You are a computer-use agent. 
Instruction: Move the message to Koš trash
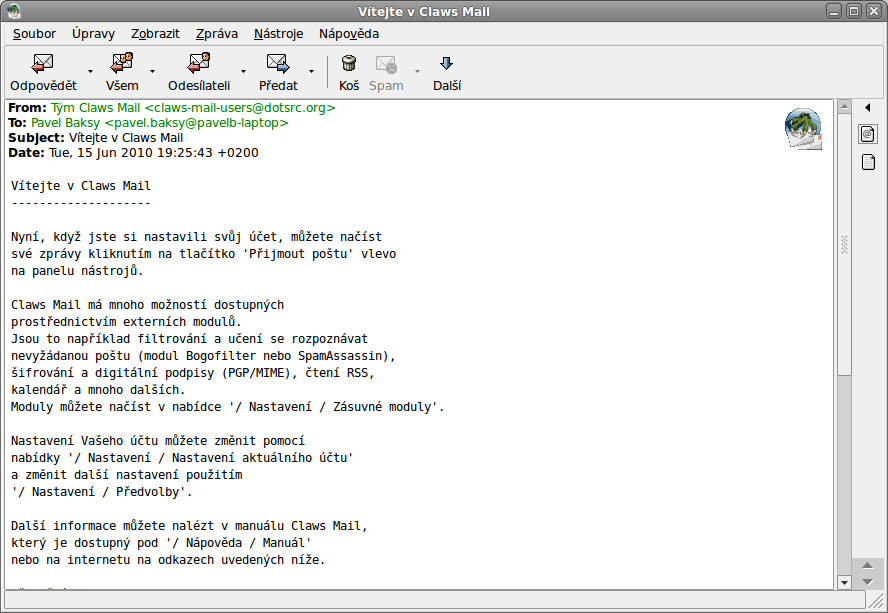(349, 65)
